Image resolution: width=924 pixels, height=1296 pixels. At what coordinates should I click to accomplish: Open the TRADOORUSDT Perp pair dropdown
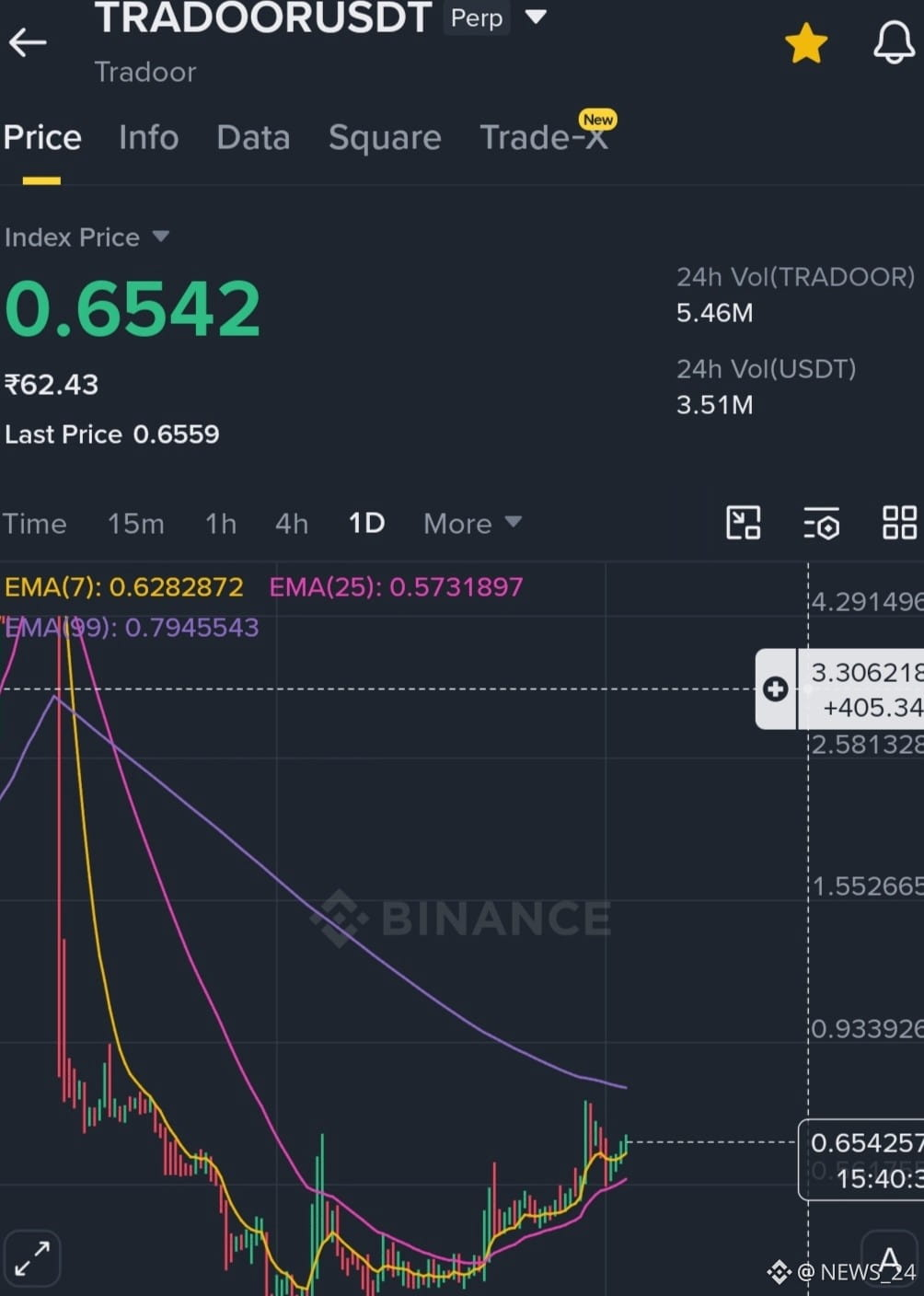point(536,17)
